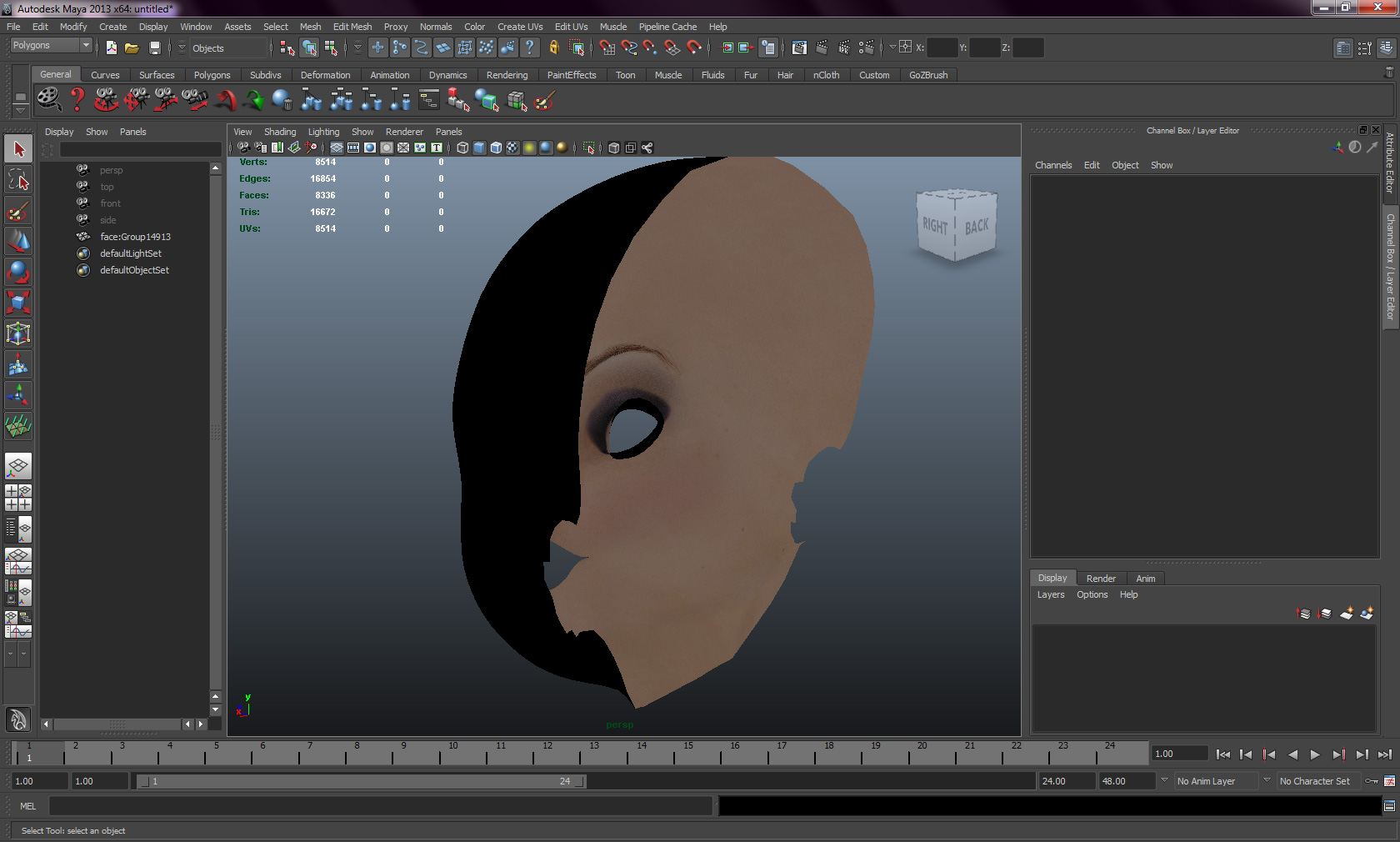Click the GoZ paintbrush shelf icon
Image resolution: width=1400 pixels, height=842 pixels.
click(x=544, y=101)
